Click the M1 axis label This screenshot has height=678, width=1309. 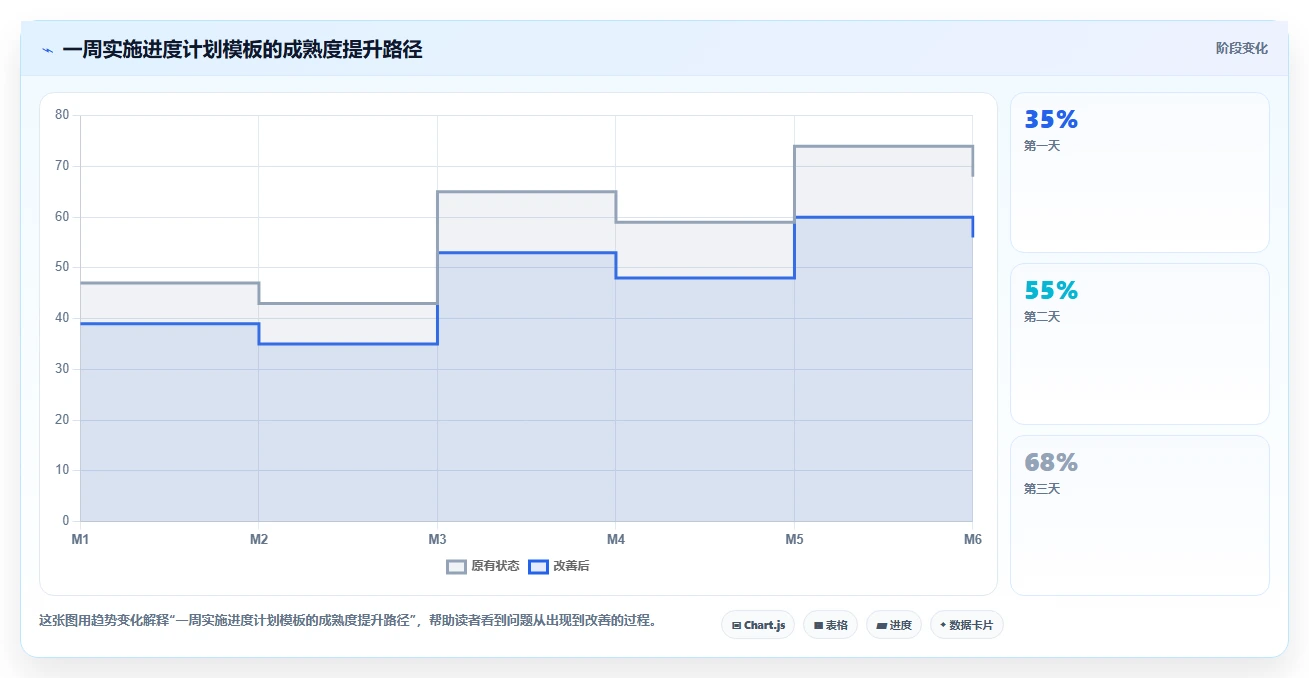pyautogui.click(x=80, y=540)
